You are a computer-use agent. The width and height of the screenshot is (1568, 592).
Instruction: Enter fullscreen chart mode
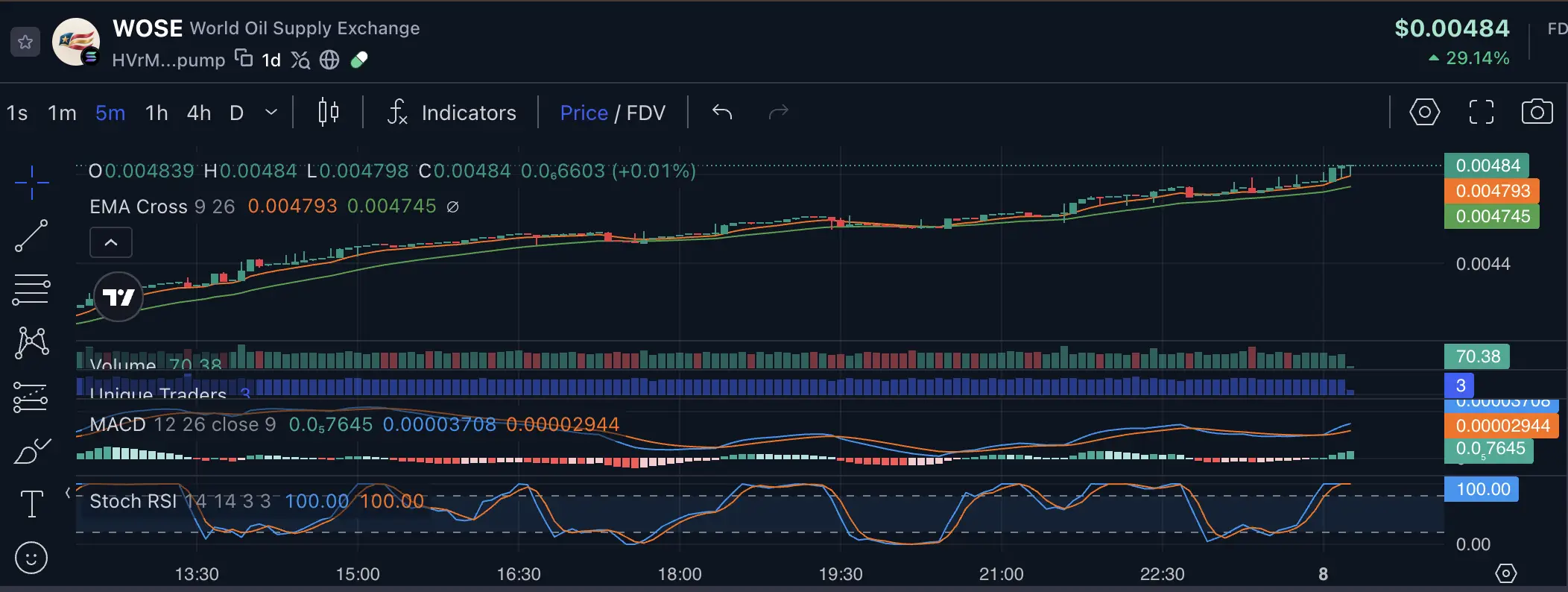coord(1482,113)
